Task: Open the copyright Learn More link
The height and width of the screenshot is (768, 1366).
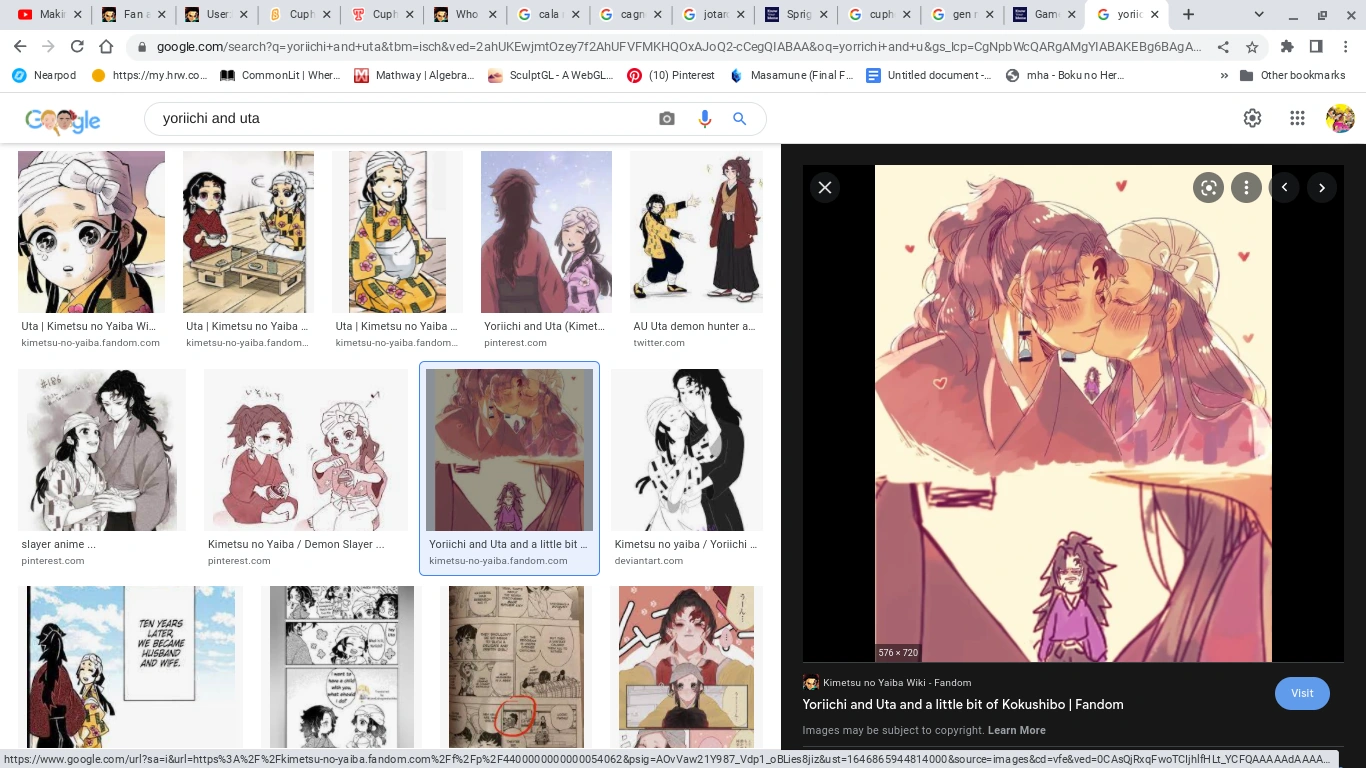Action: click(x=1016, y=730)
